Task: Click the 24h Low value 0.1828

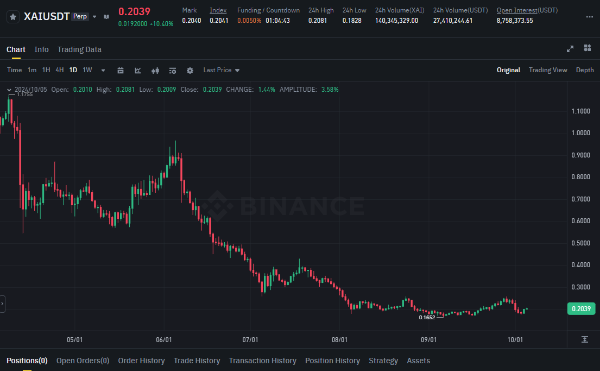Action: 352,21
